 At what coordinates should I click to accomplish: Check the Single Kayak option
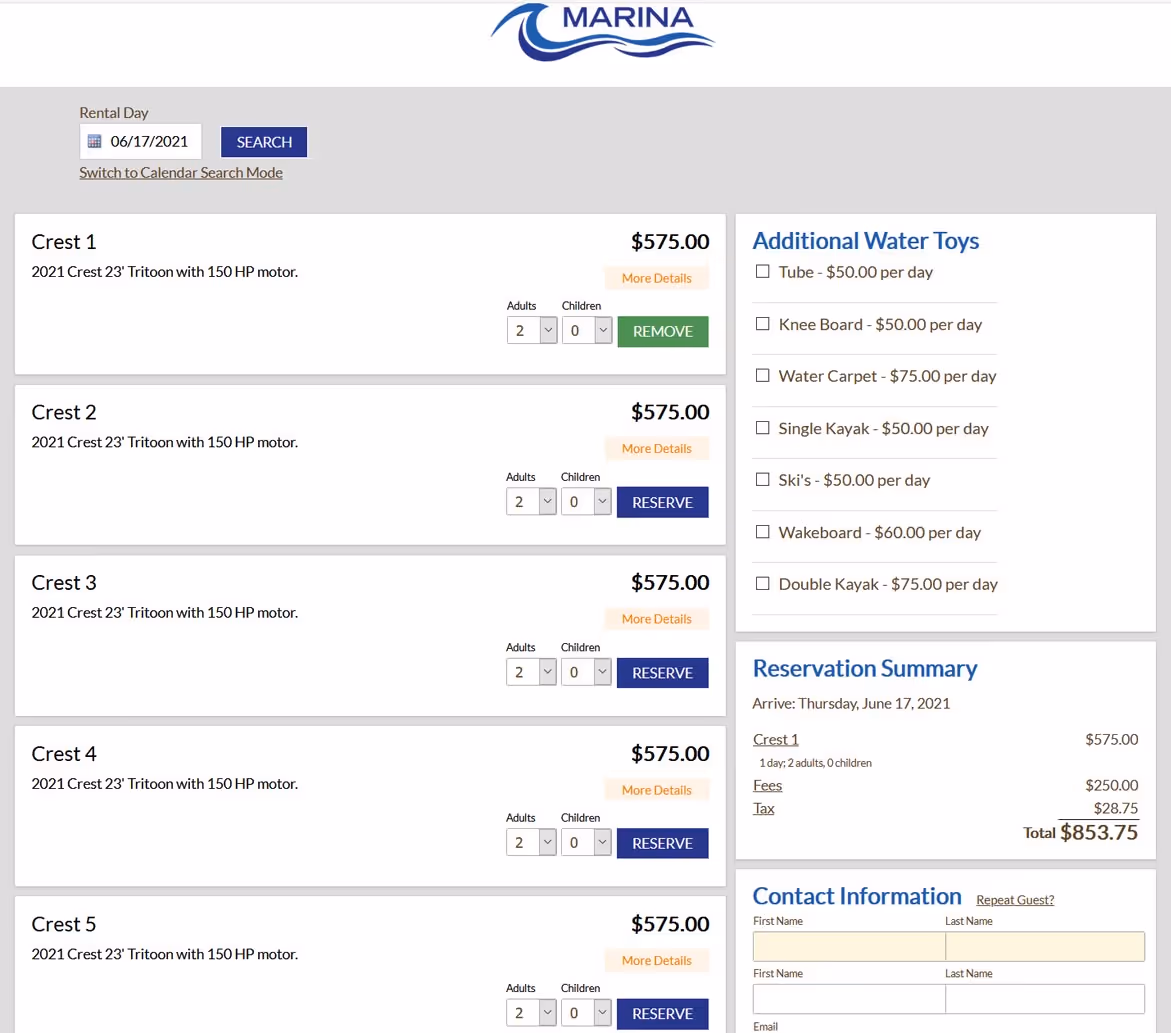tap(762, 427)
